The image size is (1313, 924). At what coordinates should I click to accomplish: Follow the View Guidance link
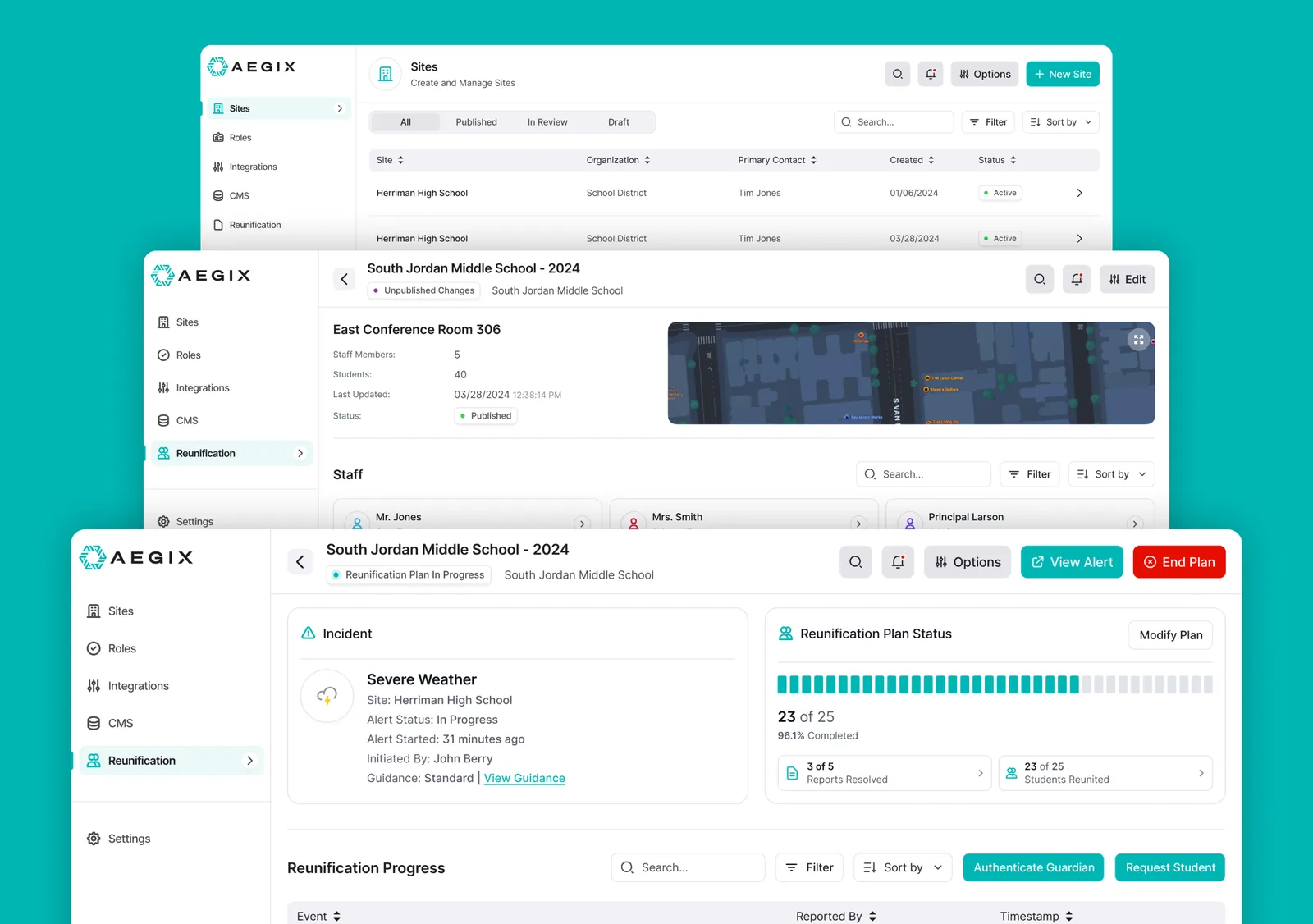tap(524, 779)
